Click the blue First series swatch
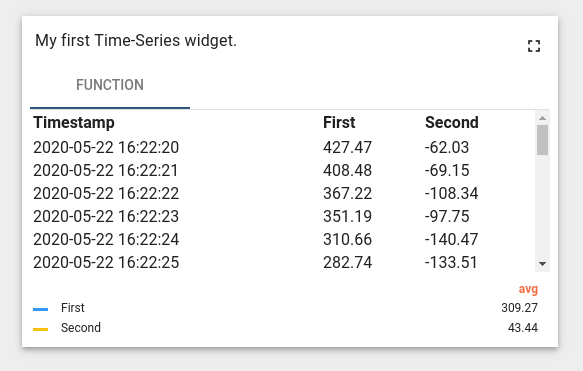583x371 pixels. pos(41,309)
